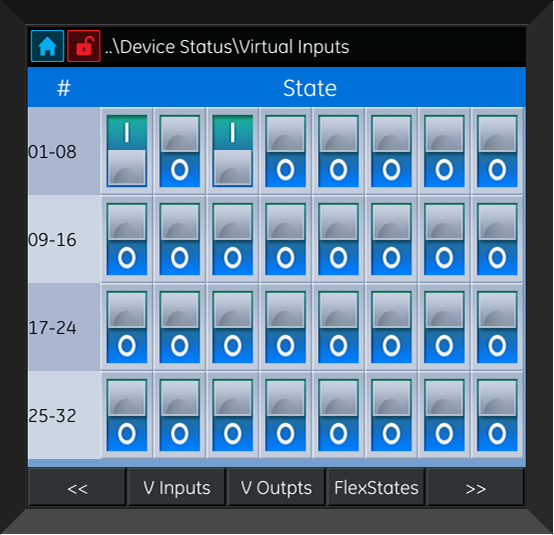The height and width of the screenshot is (535, 554).
Task: Toggle virtual input 13 switch
Action: pos(338,239)
